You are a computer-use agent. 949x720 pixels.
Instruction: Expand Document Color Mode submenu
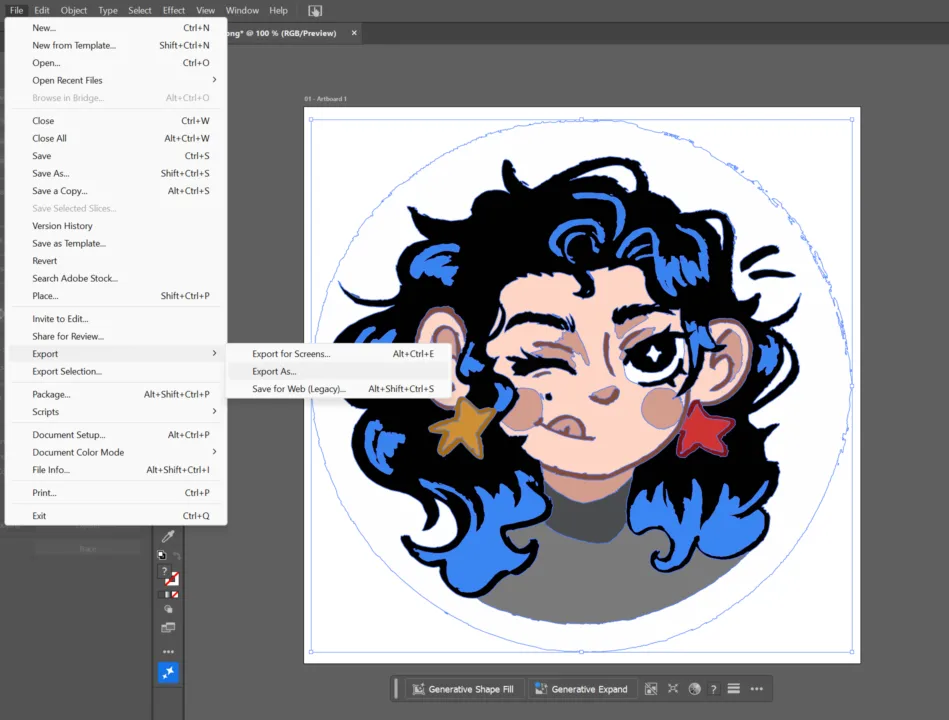(x=116, y=452)
